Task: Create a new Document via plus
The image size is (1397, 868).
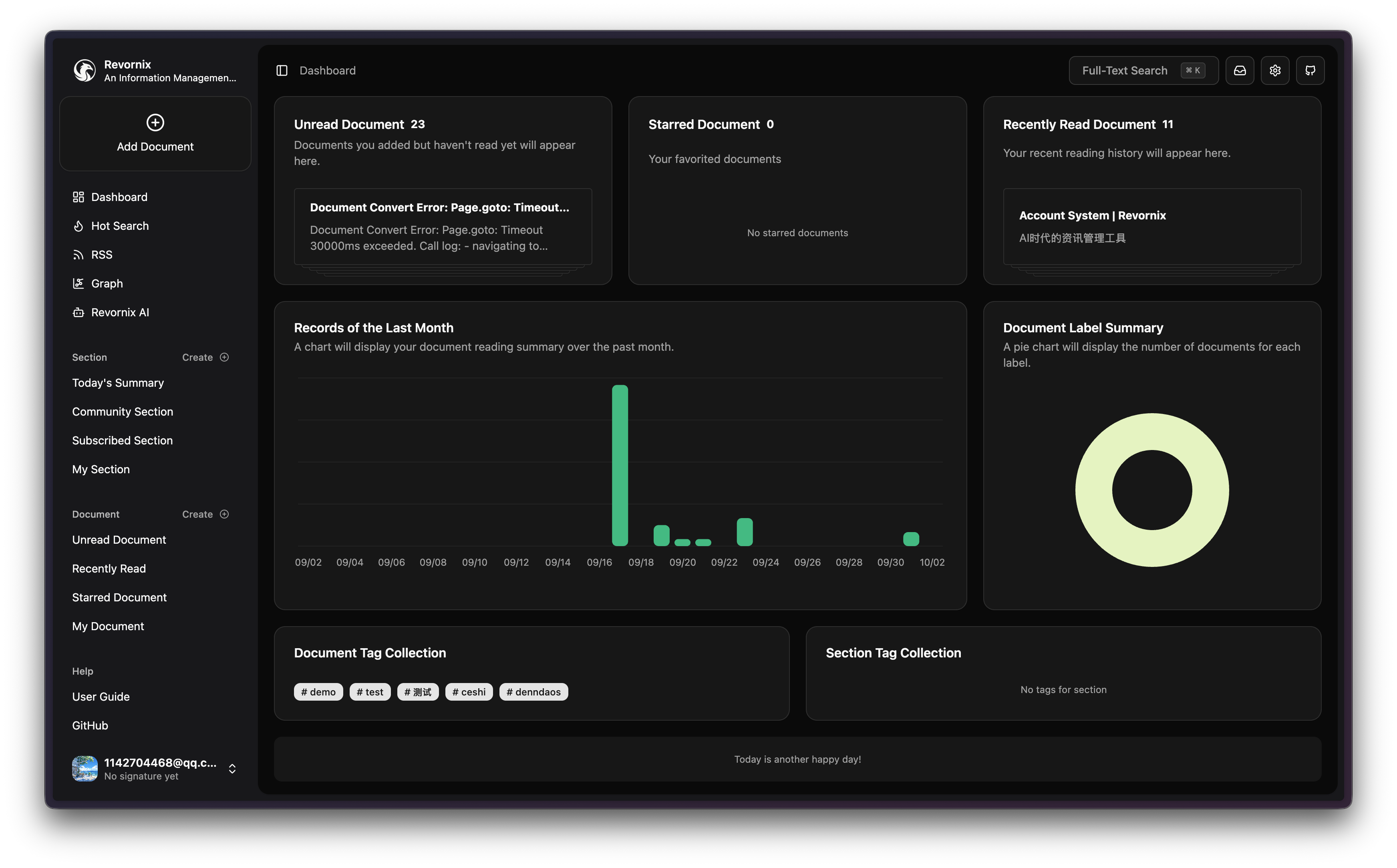Action: point(224,514)
